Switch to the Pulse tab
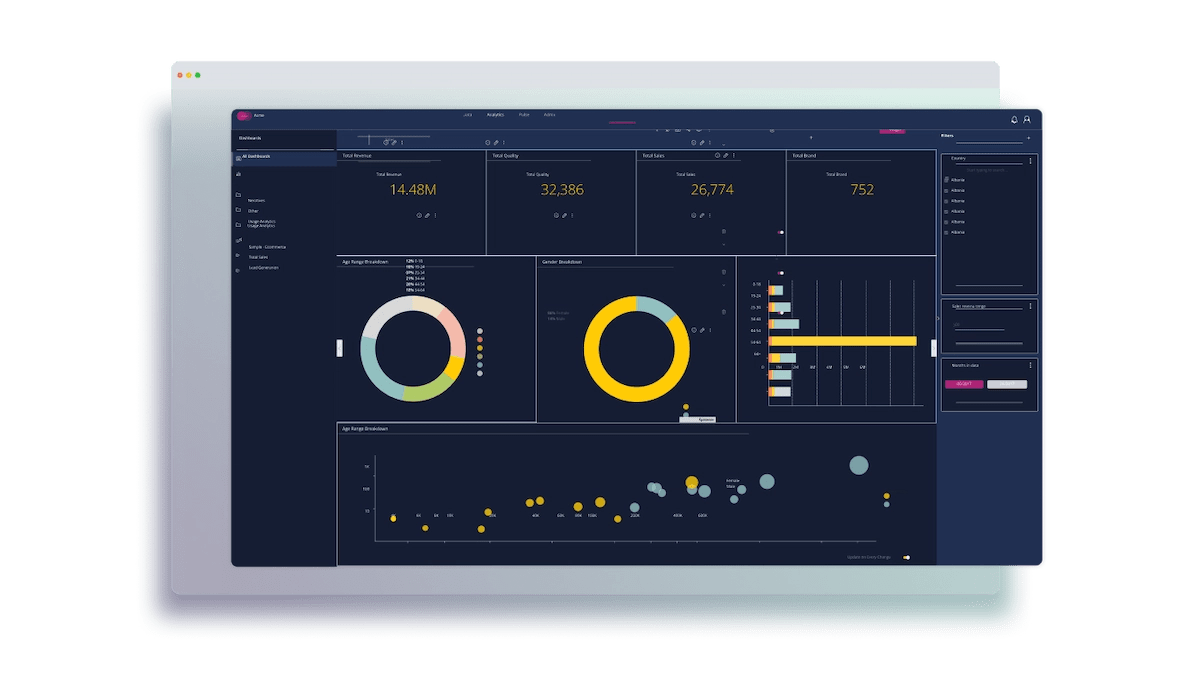This screenshot has height=677, width=1200. pos(524,115)
